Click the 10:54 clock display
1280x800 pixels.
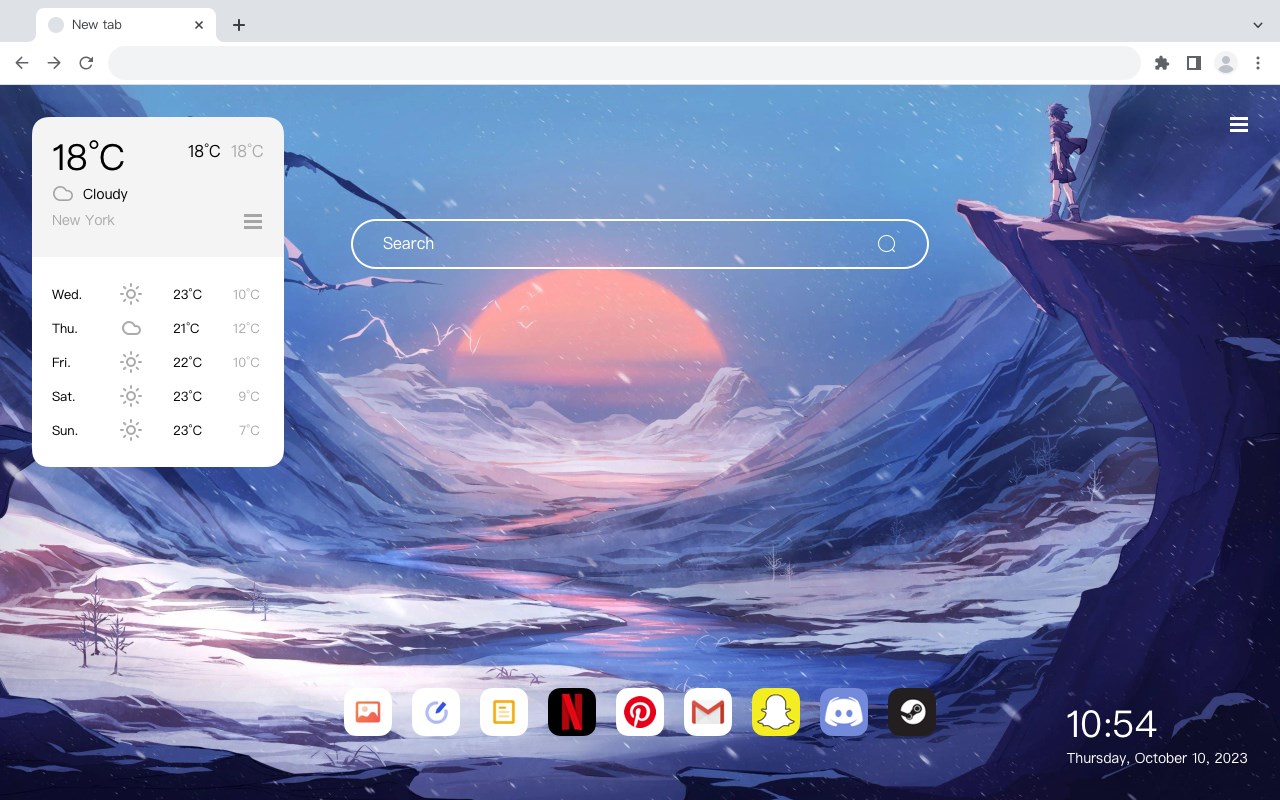tap(1111, 724)
